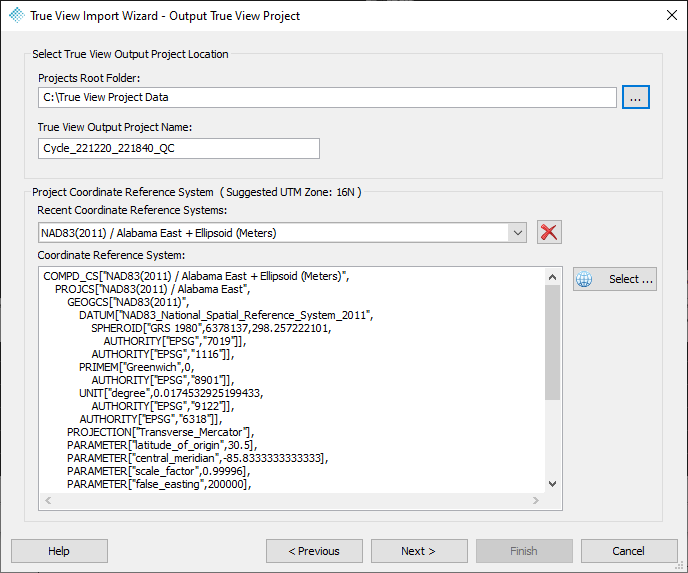
Task: Click the globe Select button
Action: tap(614, 279)
